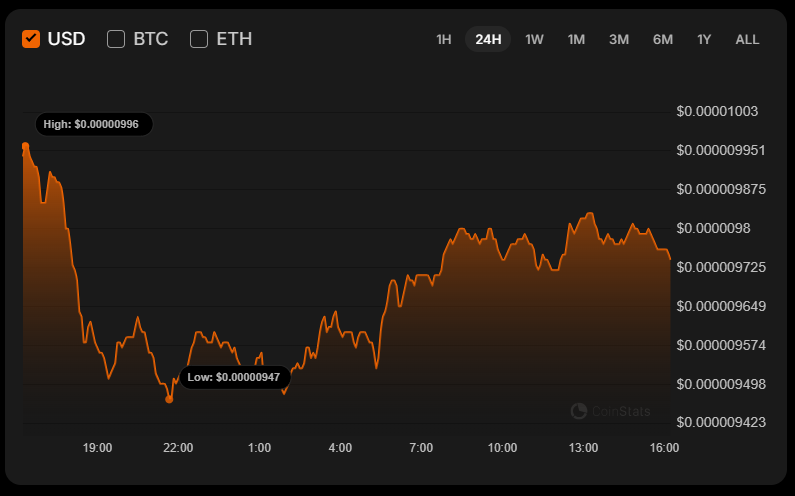Click the 13:00 time axis label
795x496 pixels.
point(583,447)
